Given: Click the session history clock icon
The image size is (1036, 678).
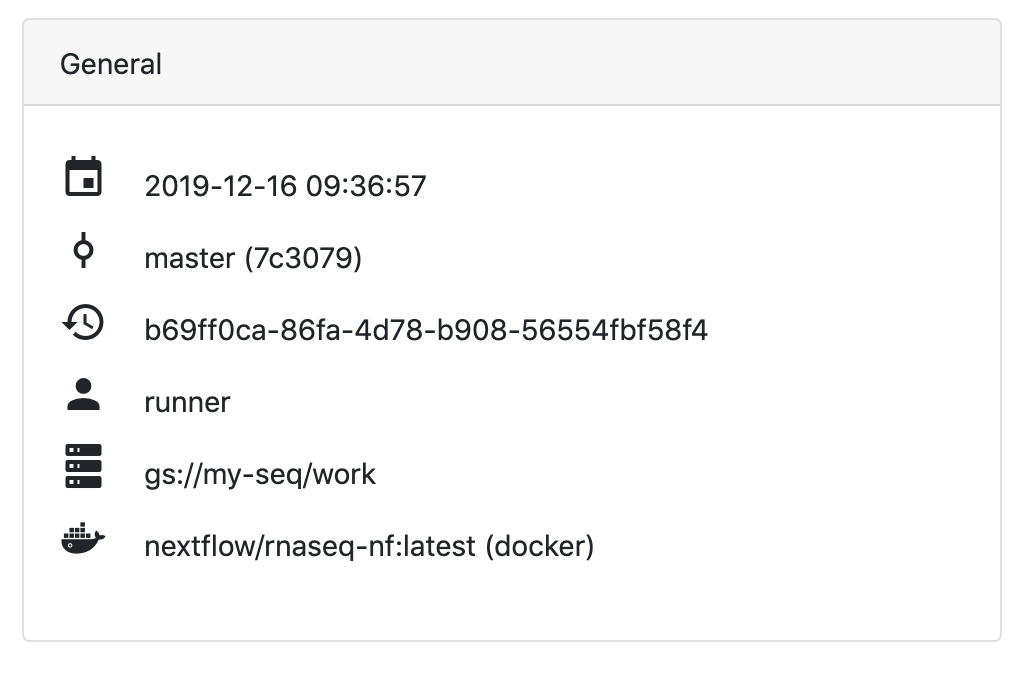Looking at the screenshot, I should pyautogui.click(x=85, y=324).
